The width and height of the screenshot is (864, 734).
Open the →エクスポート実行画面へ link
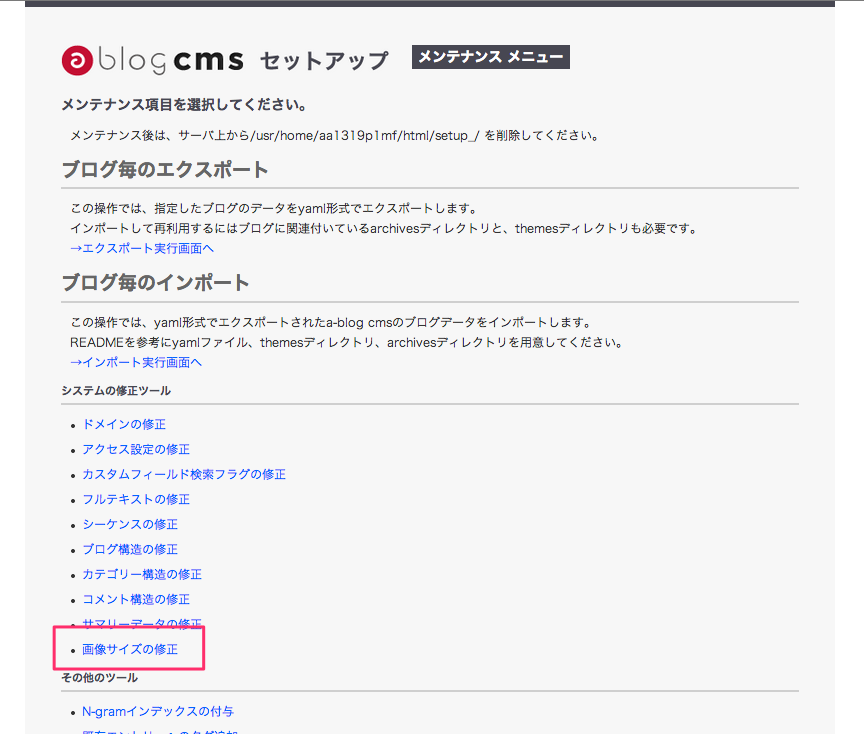tap(142, 249)
